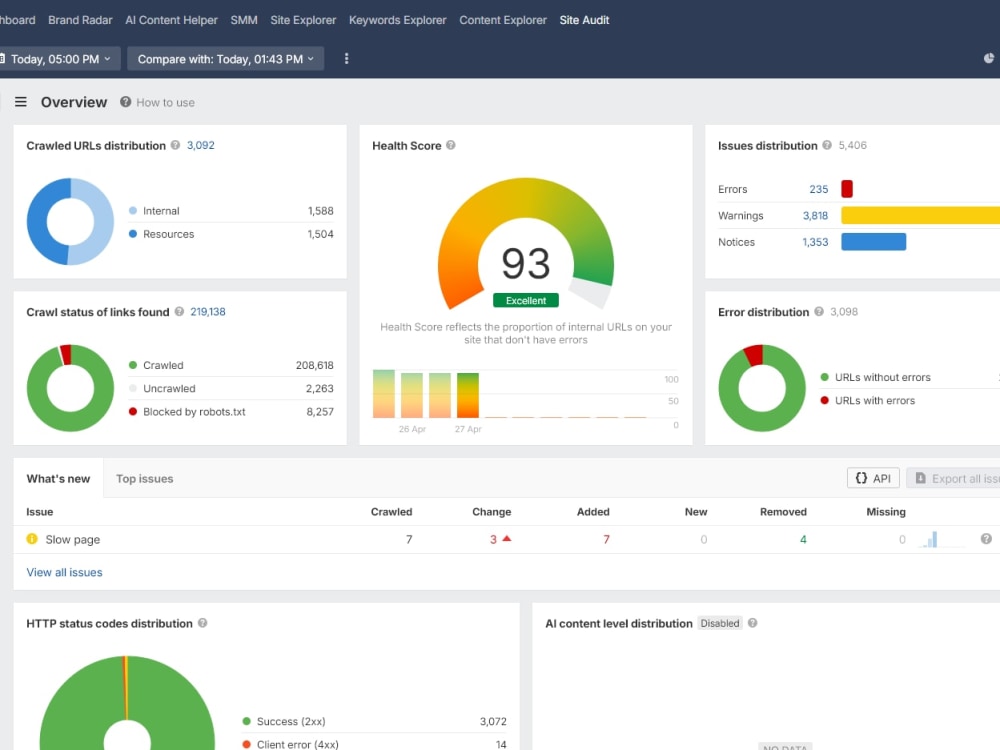Image resolution: width=1000 pixels, height=750 pixels.
Task: Click the How to use link
Action: pos(165,102)
